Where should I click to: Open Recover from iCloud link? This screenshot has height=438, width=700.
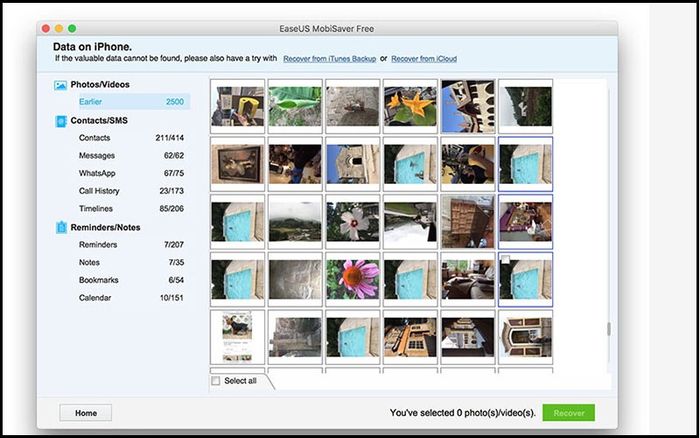424,59
